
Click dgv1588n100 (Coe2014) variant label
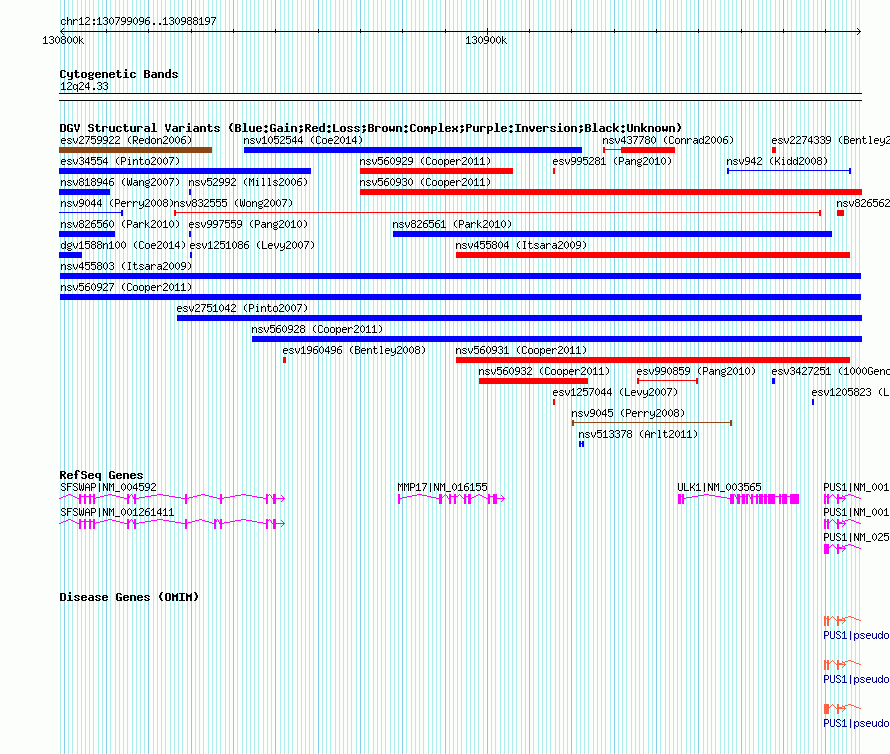coord(123,245)
